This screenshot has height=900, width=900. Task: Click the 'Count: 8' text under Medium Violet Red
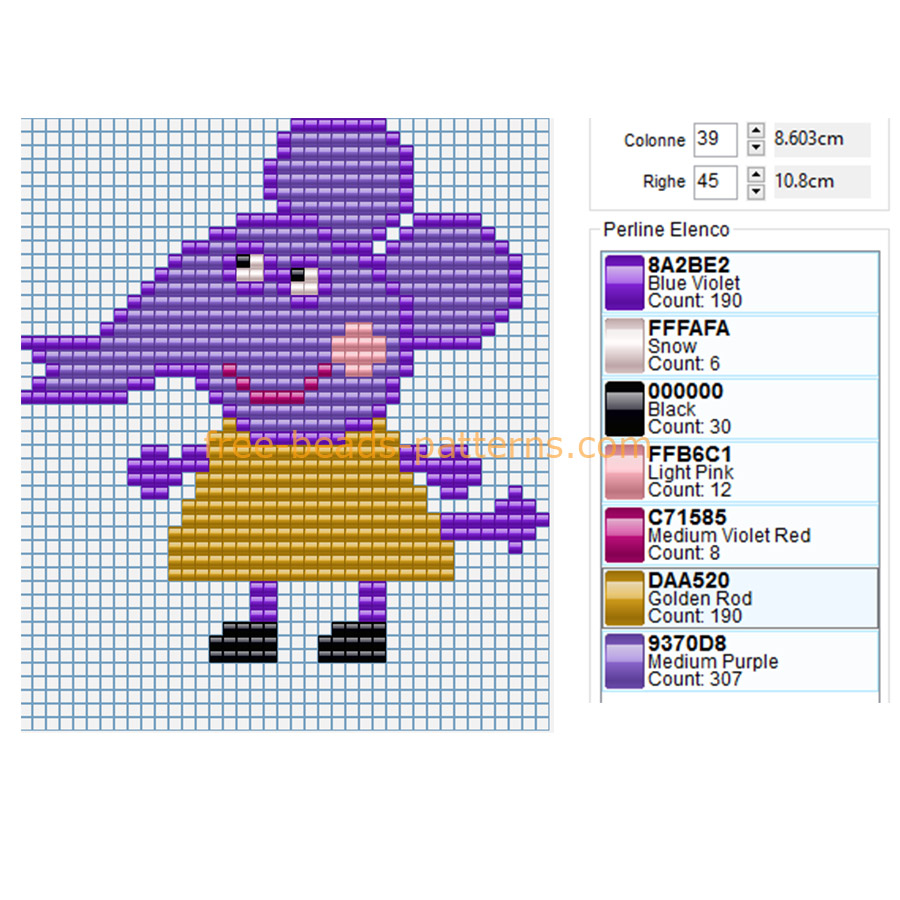tap(683, 553)
